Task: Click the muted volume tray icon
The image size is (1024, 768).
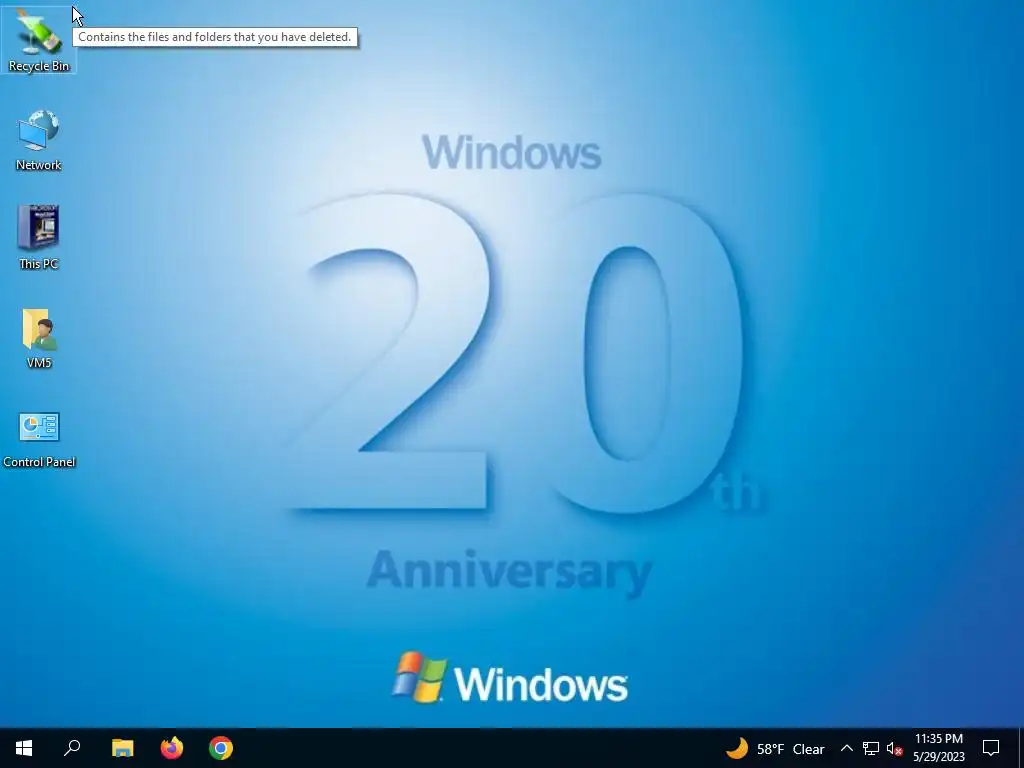Action: click(895, 748)
